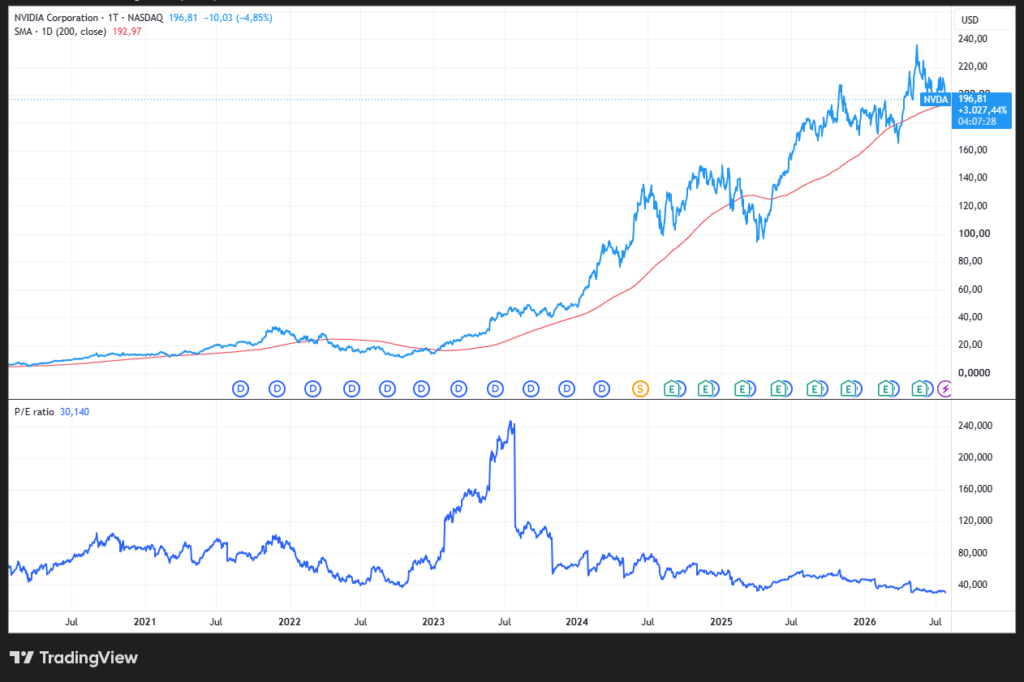The height and width of the screenshot is (682, 1024).
Task: Click the 2026 time axis label
Action: (x=865, y=621)
